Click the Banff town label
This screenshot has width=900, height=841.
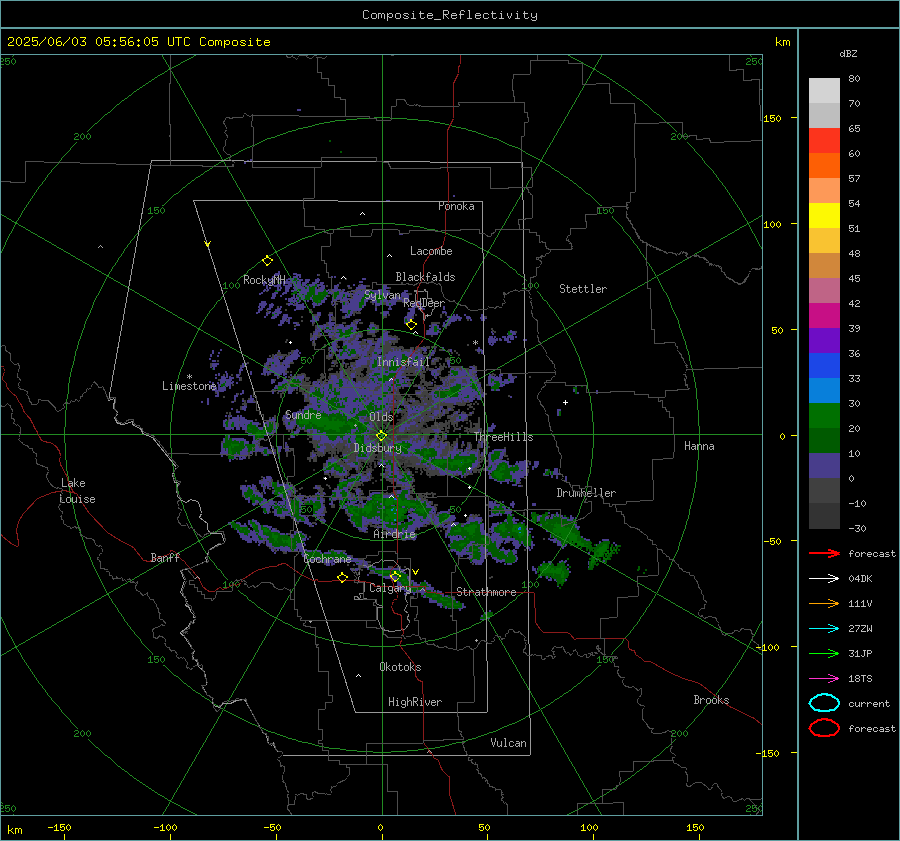click(165, 557)
